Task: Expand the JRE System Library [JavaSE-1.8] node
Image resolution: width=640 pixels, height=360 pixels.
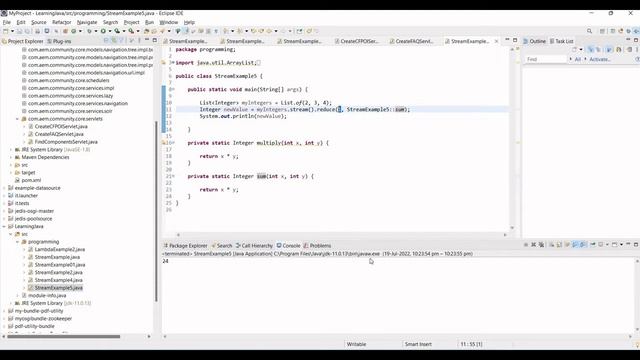Action: pyautogui.click(x=11, y=150)
